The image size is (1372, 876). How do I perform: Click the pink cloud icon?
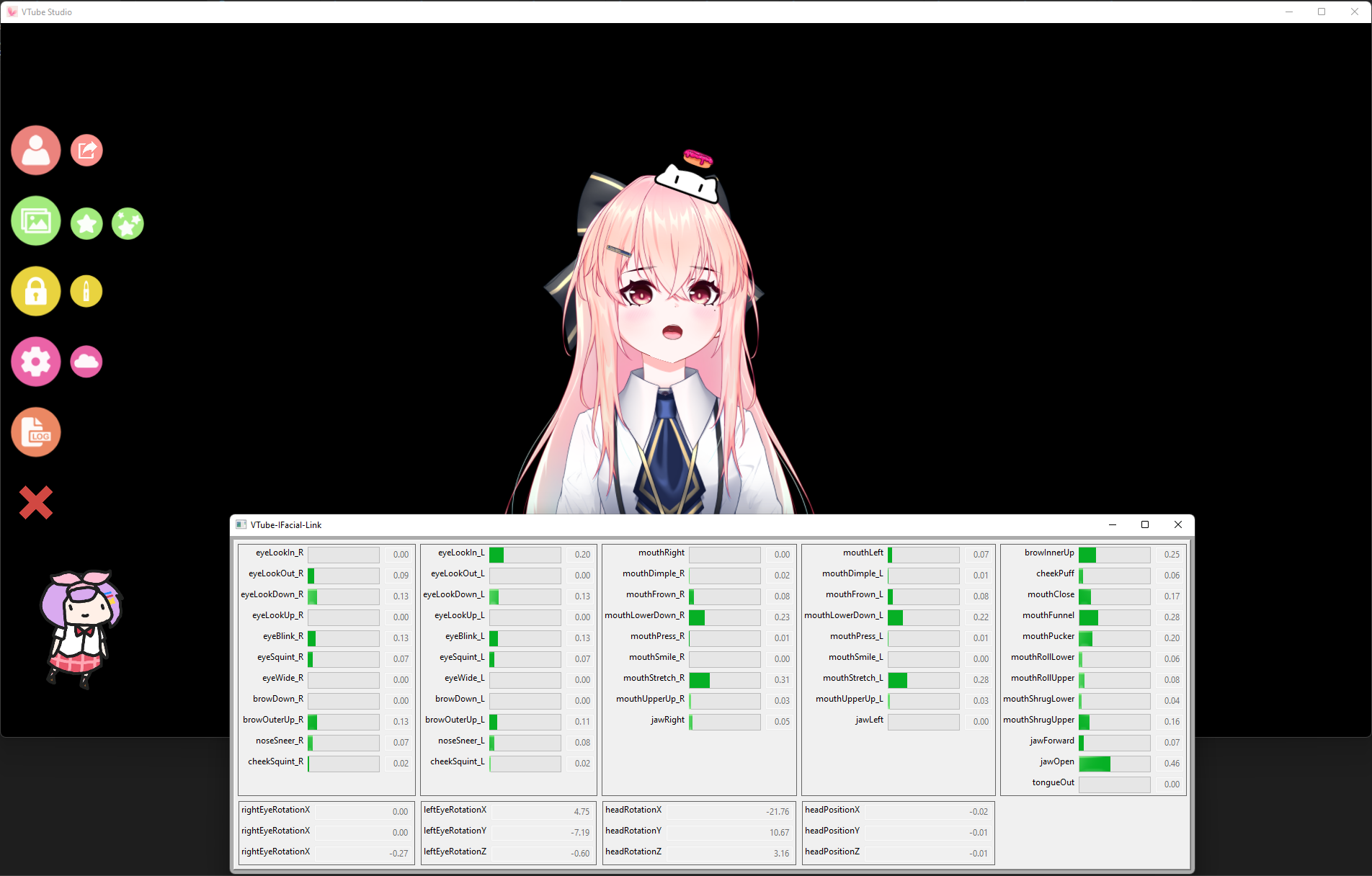point(86,362)
